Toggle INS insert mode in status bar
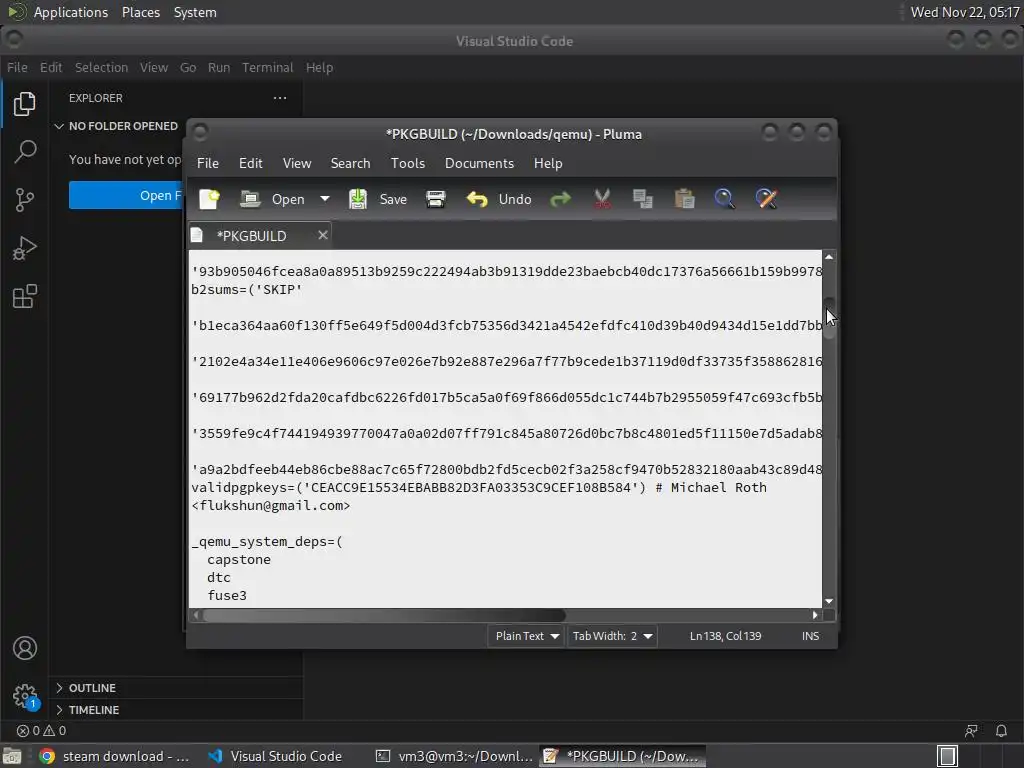The height and width of the screenshot is (768, 1024). (810, 636)
